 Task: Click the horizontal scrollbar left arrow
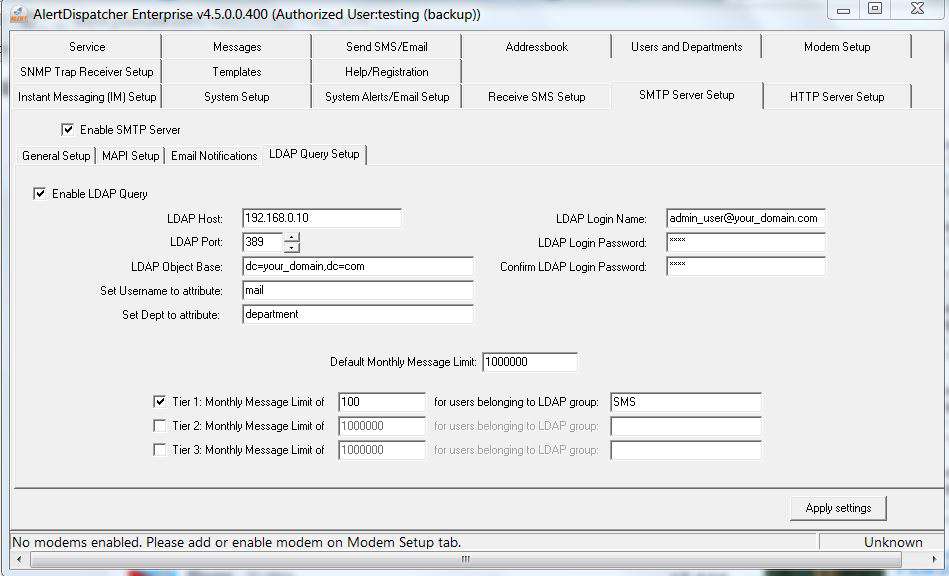[19, 560]
